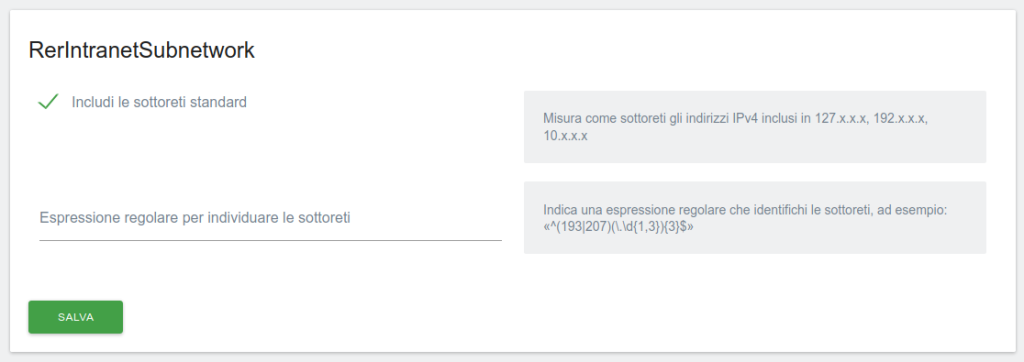Click the 192.x.x.x address text
The height and width of the screenshot is (362, 1024).
pyautogui.click(x=900, y=119)
